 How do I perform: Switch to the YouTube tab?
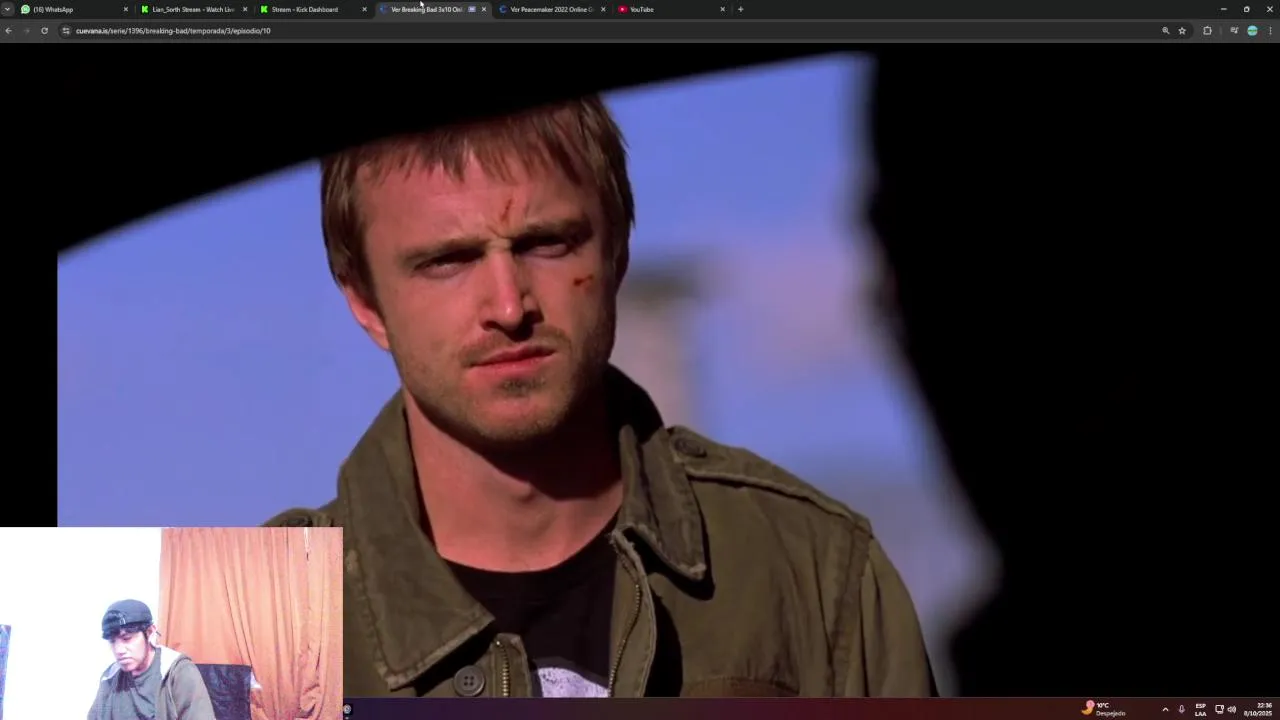[672, 9]
